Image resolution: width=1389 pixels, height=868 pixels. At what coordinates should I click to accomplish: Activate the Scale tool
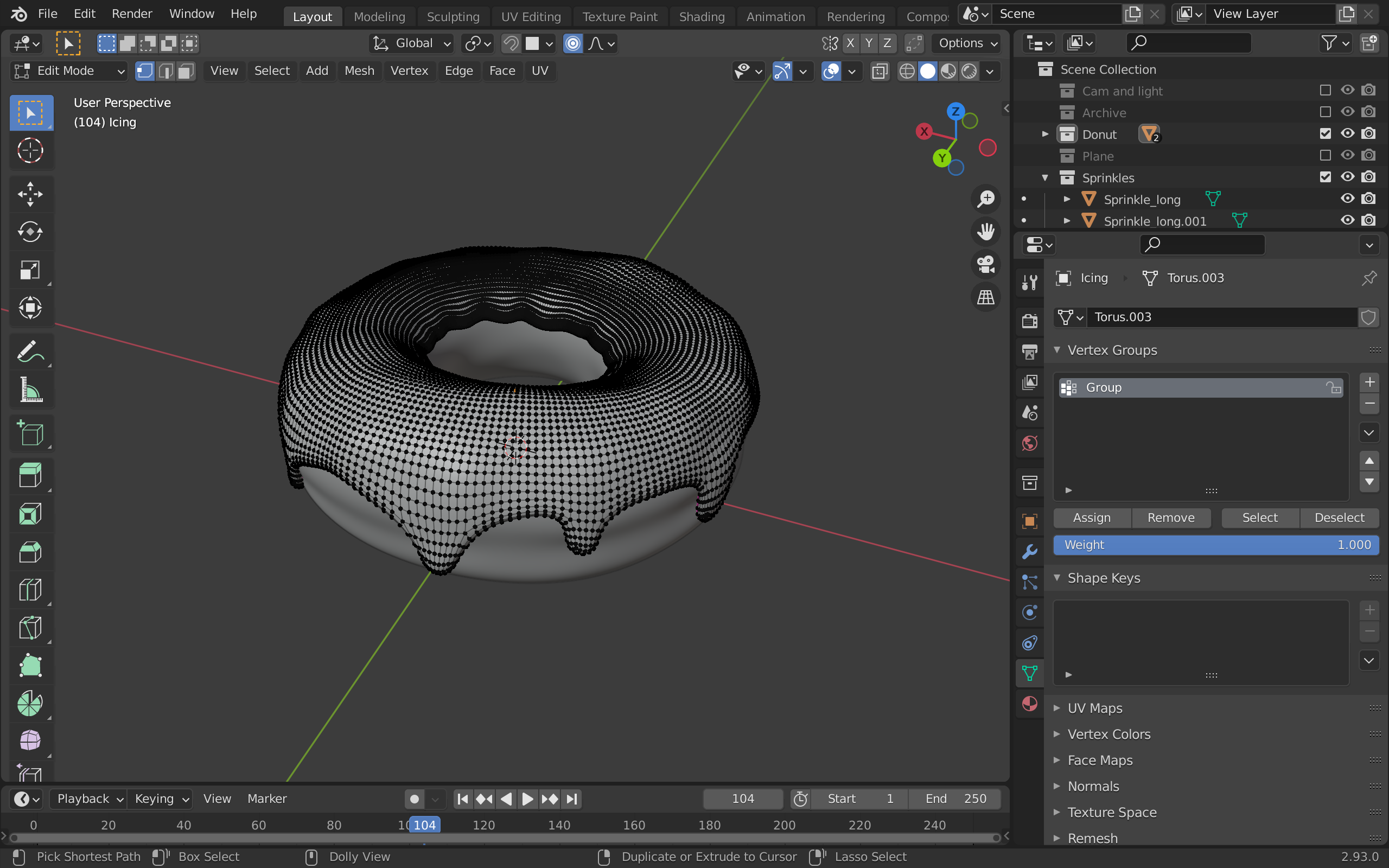pos(30,270)
